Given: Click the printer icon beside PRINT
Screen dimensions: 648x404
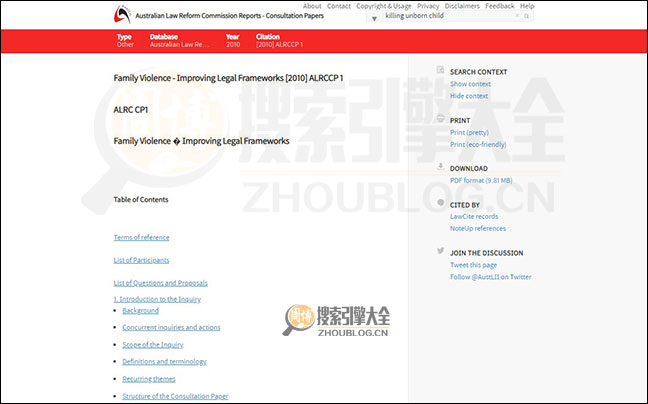Looking at the screenshot, I should point(440,119).
